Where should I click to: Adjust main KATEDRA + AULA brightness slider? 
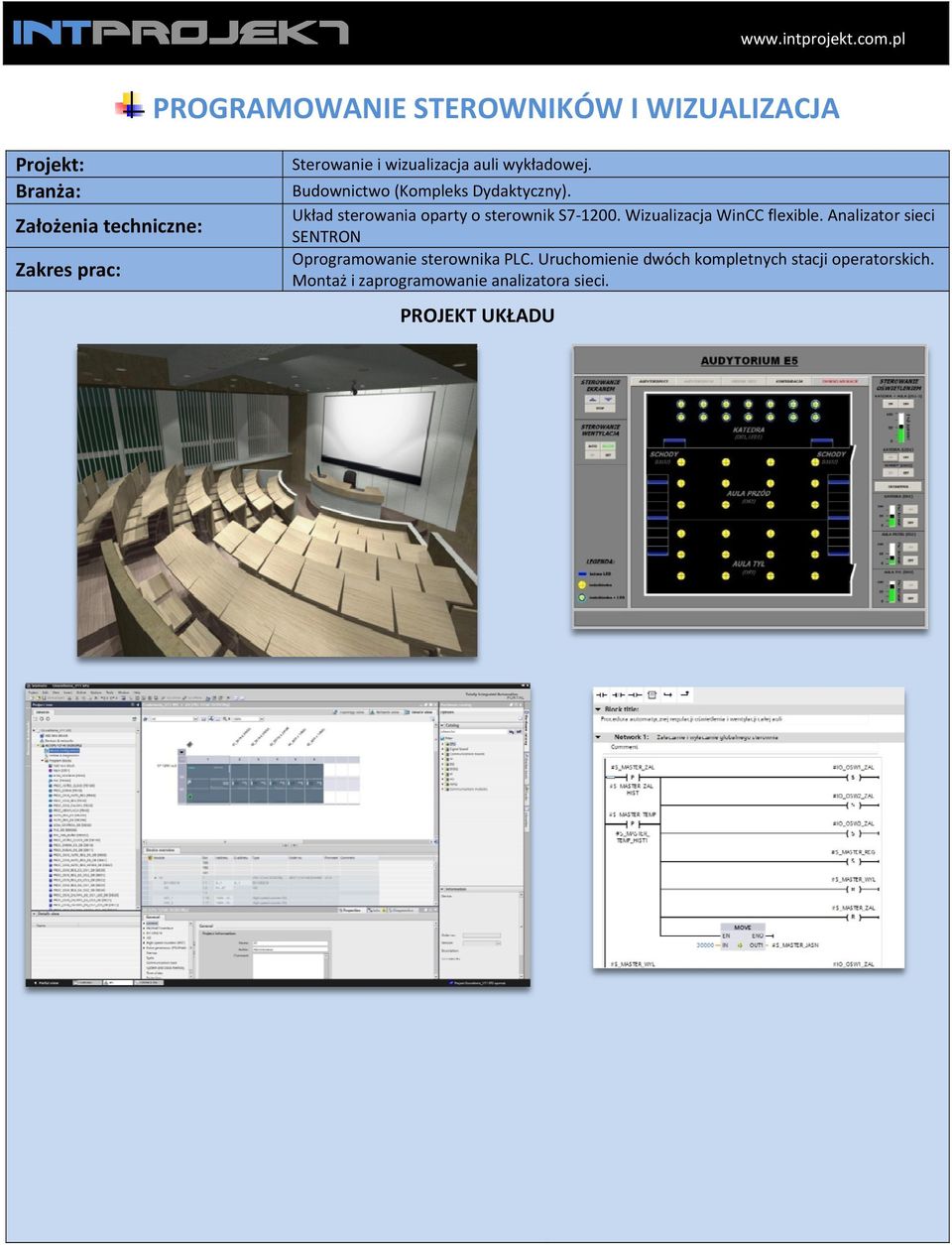coord(901,428)
